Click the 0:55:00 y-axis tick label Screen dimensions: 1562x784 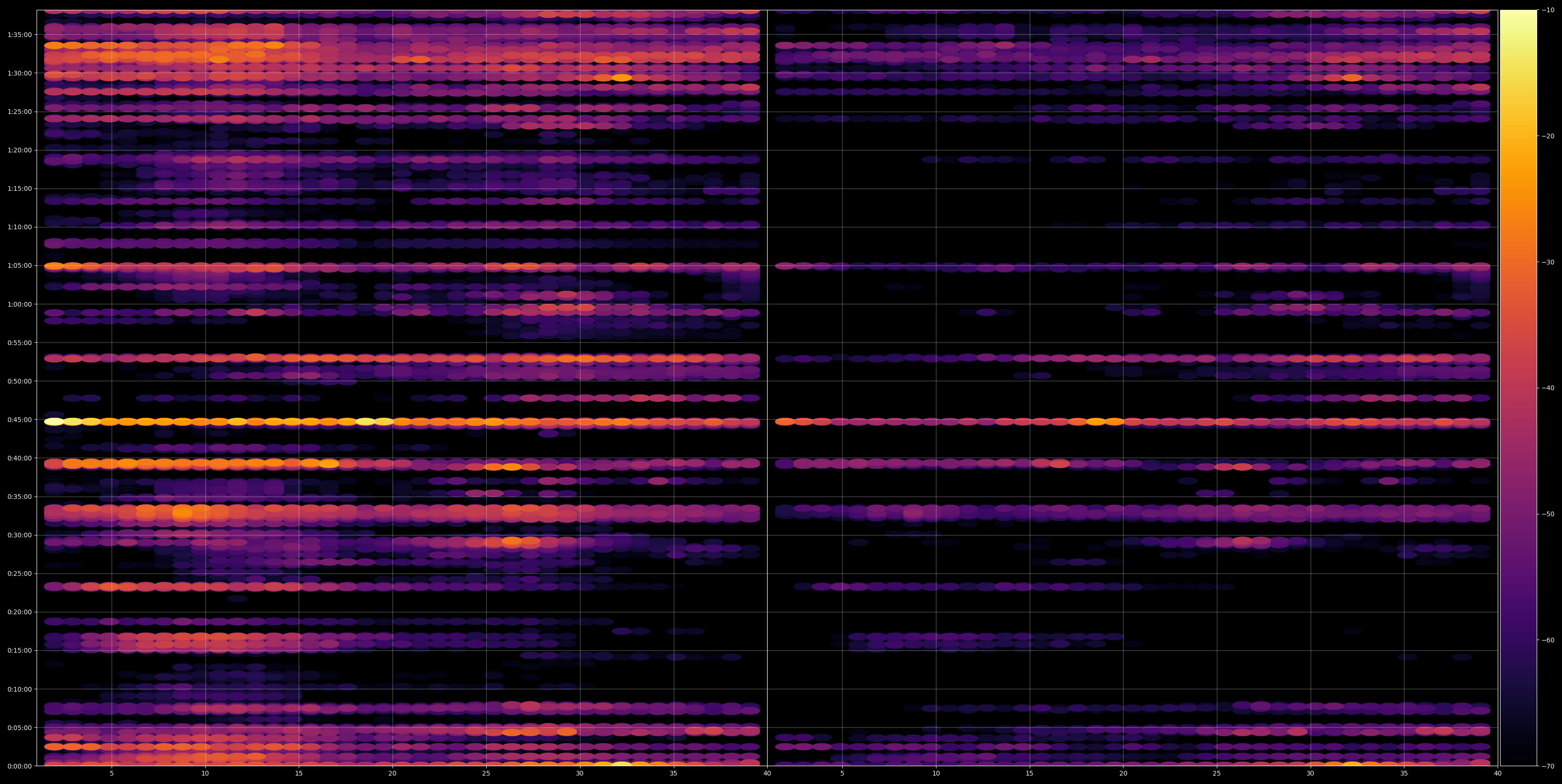19,343
